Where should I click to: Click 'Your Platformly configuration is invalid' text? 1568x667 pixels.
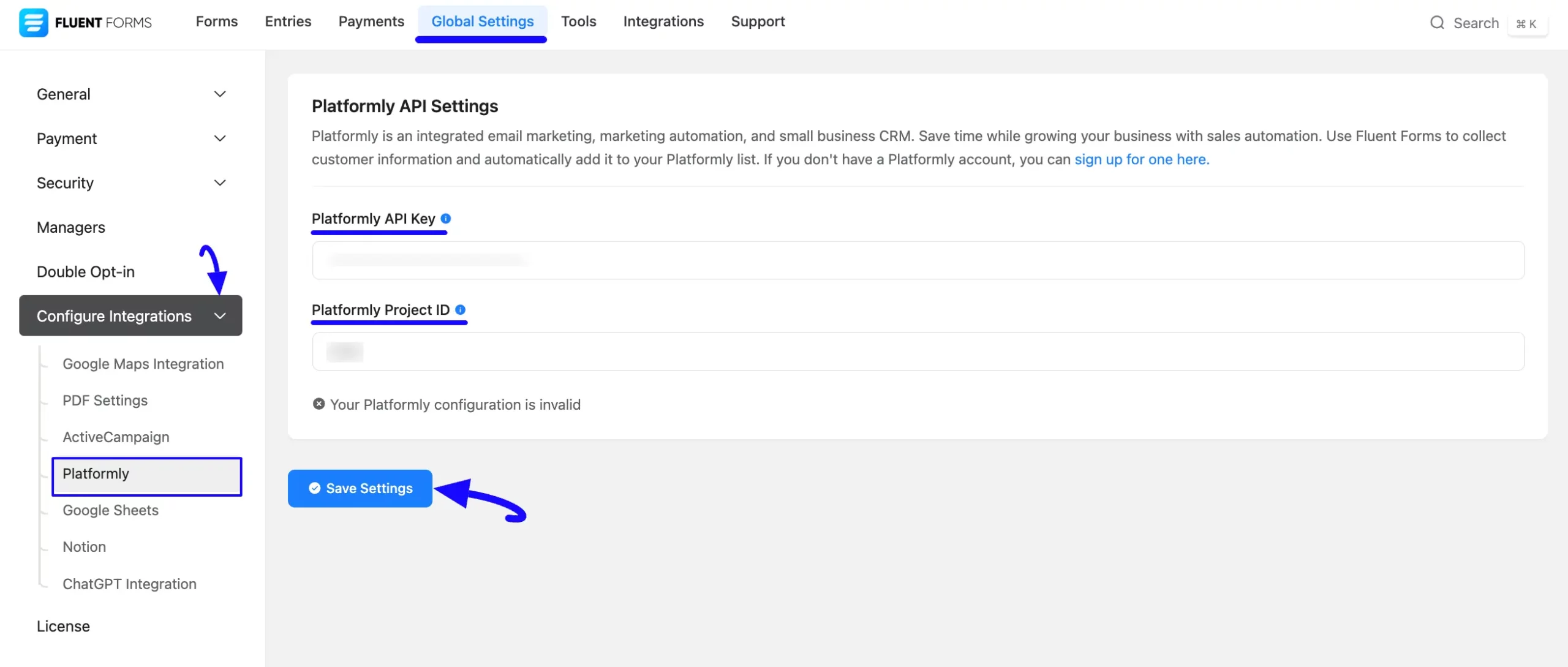(455, 405)
